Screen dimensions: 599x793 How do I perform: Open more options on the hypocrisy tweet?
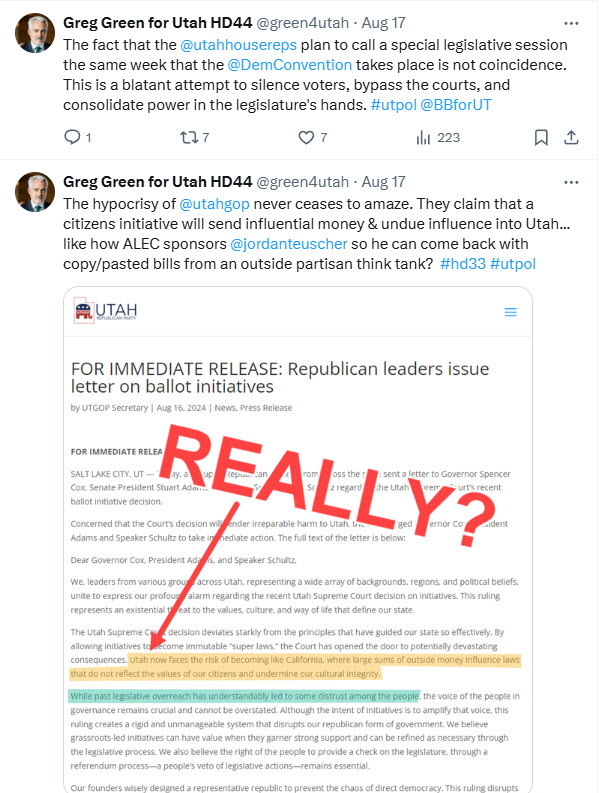click(571, 183)
